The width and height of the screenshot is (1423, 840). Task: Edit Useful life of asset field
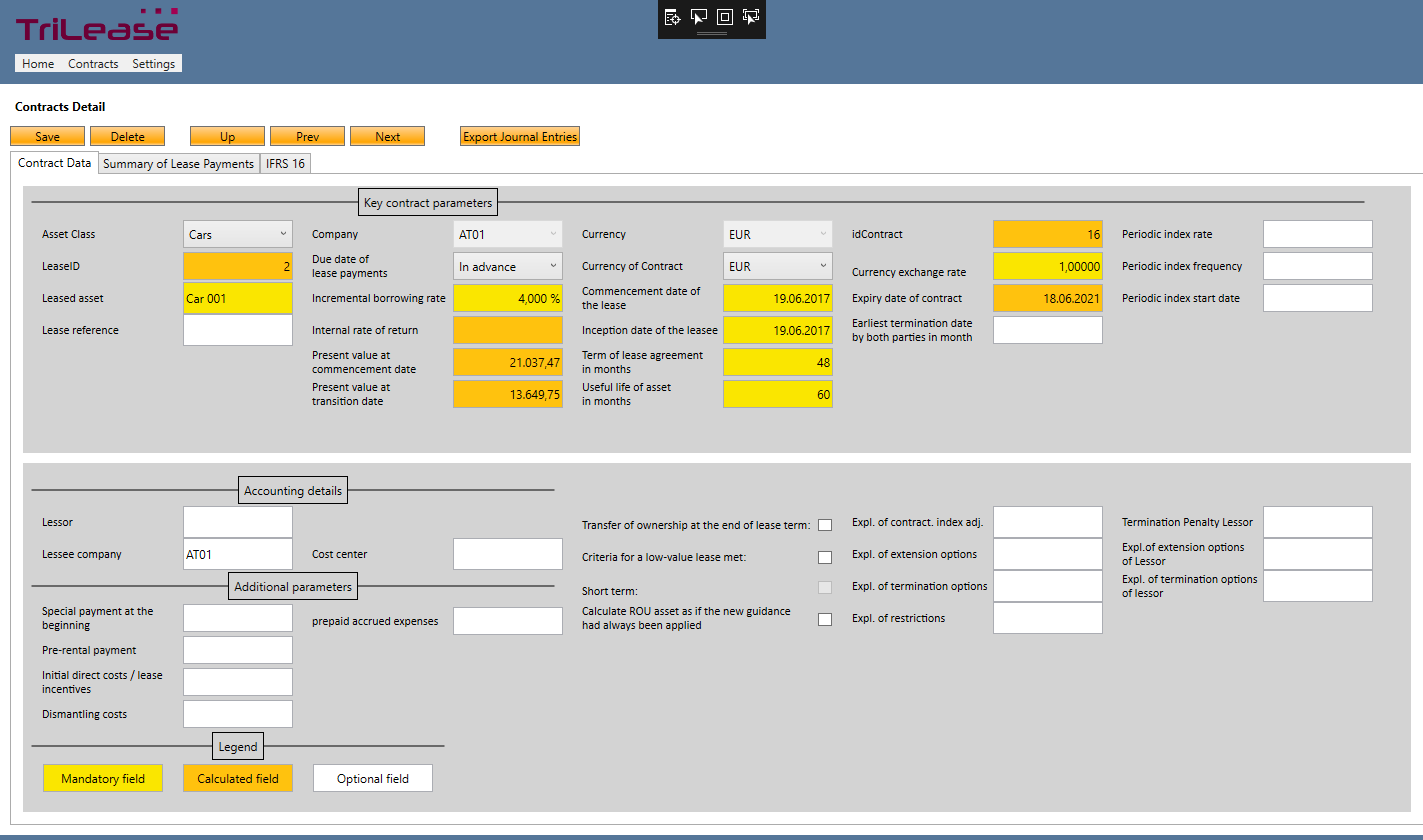[x=778, y=394]
